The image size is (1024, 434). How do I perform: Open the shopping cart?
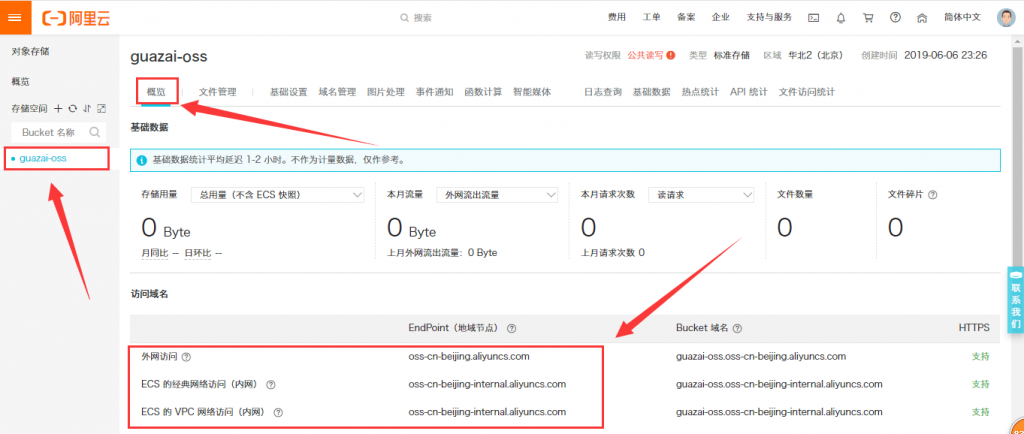[868, 18]
